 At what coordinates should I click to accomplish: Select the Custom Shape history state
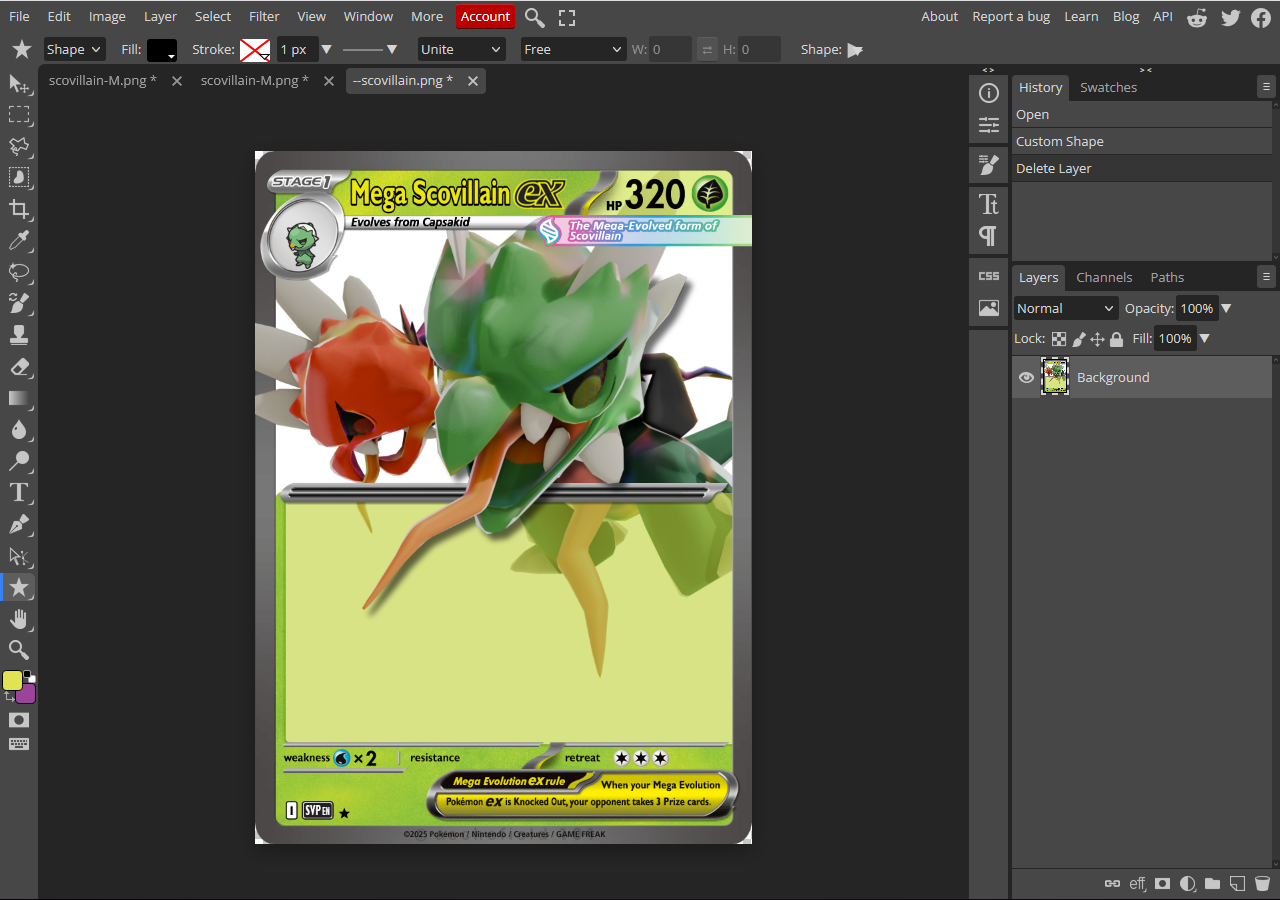click(1143, 142)
